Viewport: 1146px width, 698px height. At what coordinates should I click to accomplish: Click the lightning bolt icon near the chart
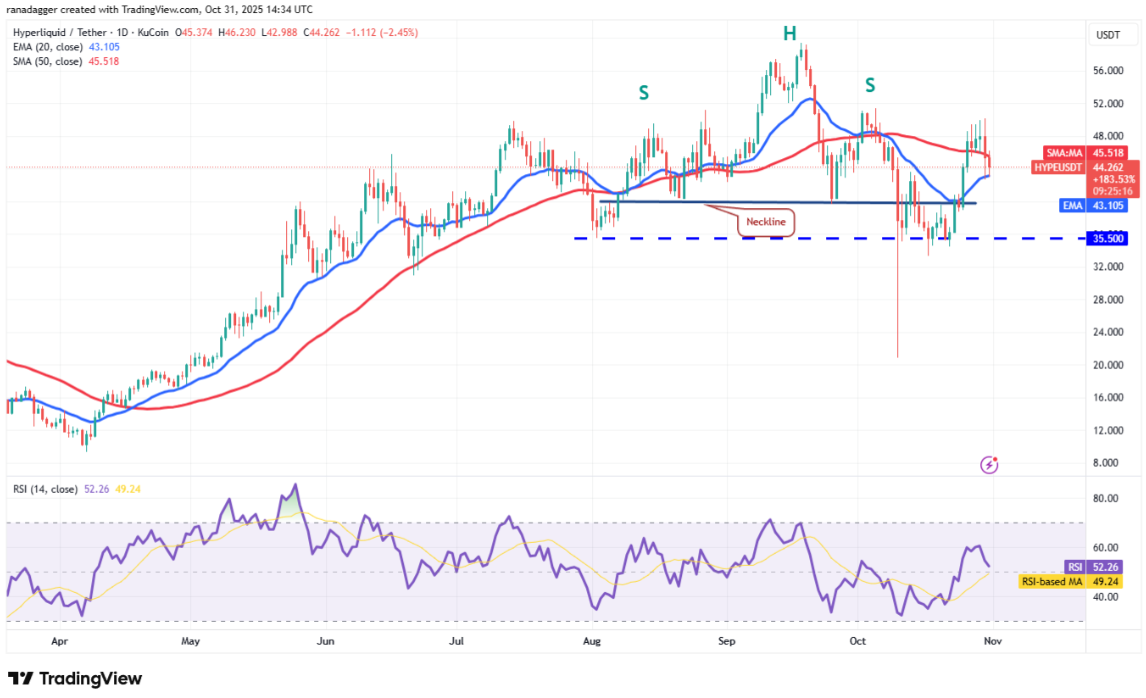click(x=990, y=464)
